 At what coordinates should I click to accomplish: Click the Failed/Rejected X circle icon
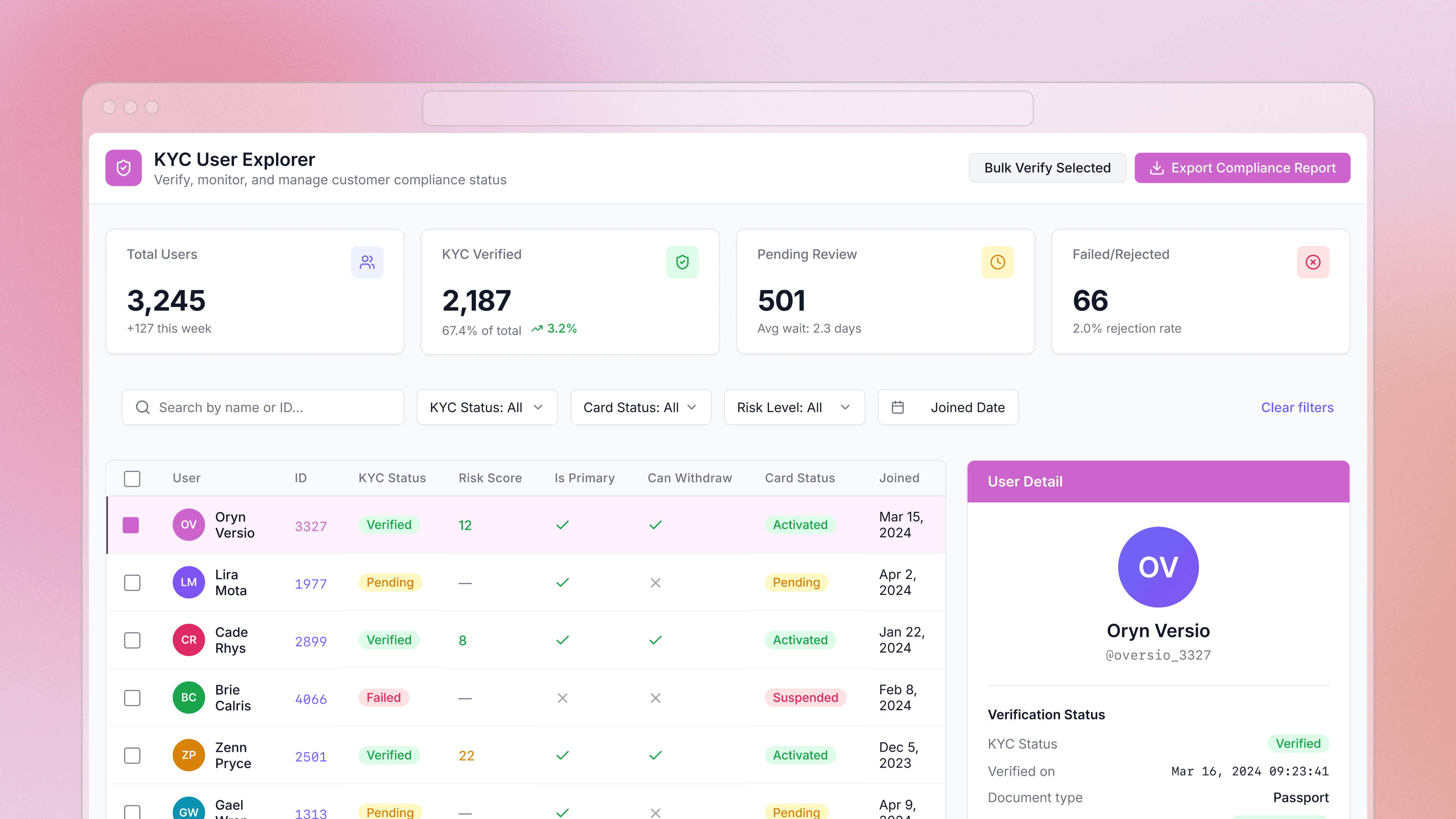coord(1313,262)
